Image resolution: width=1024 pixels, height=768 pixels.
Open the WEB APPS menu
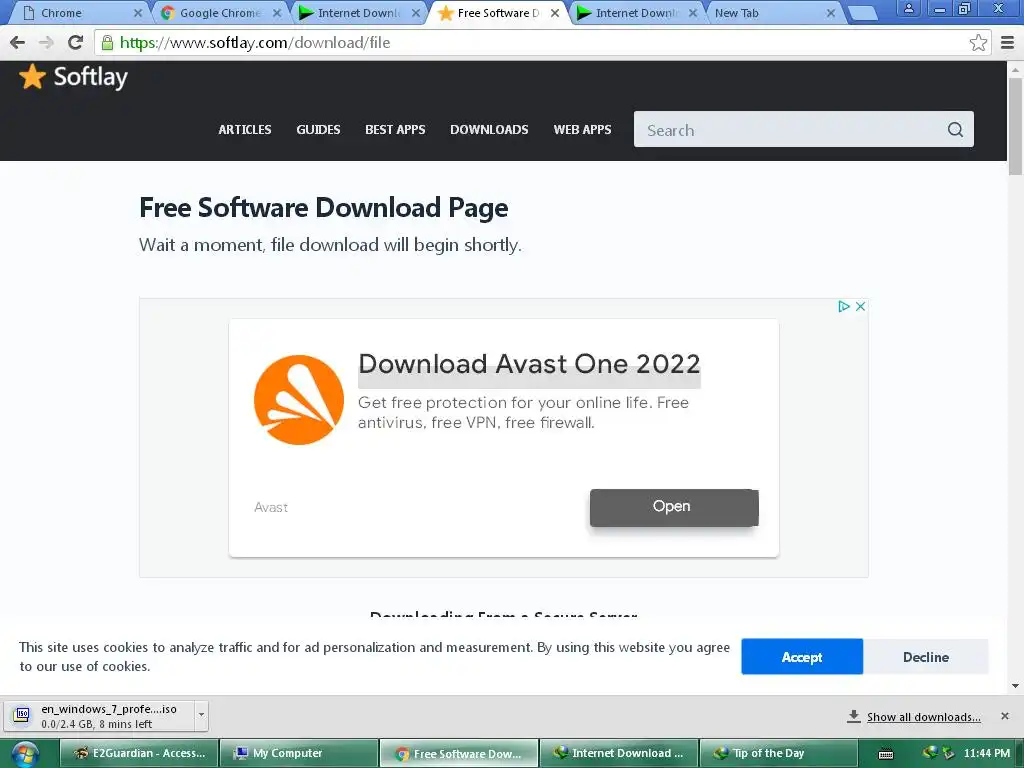pos(583,129)
